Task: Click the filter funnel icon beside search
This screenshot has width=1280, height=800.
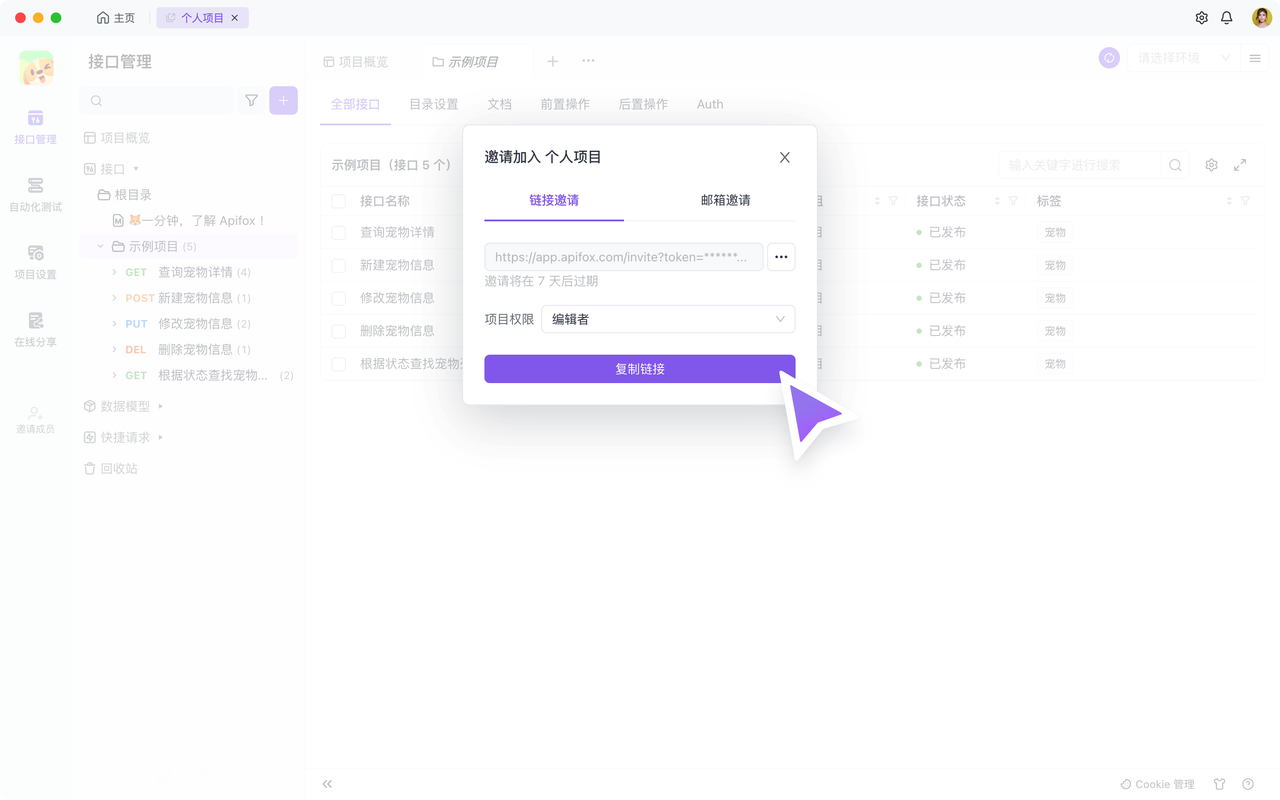Action: [x=251, y=101]
